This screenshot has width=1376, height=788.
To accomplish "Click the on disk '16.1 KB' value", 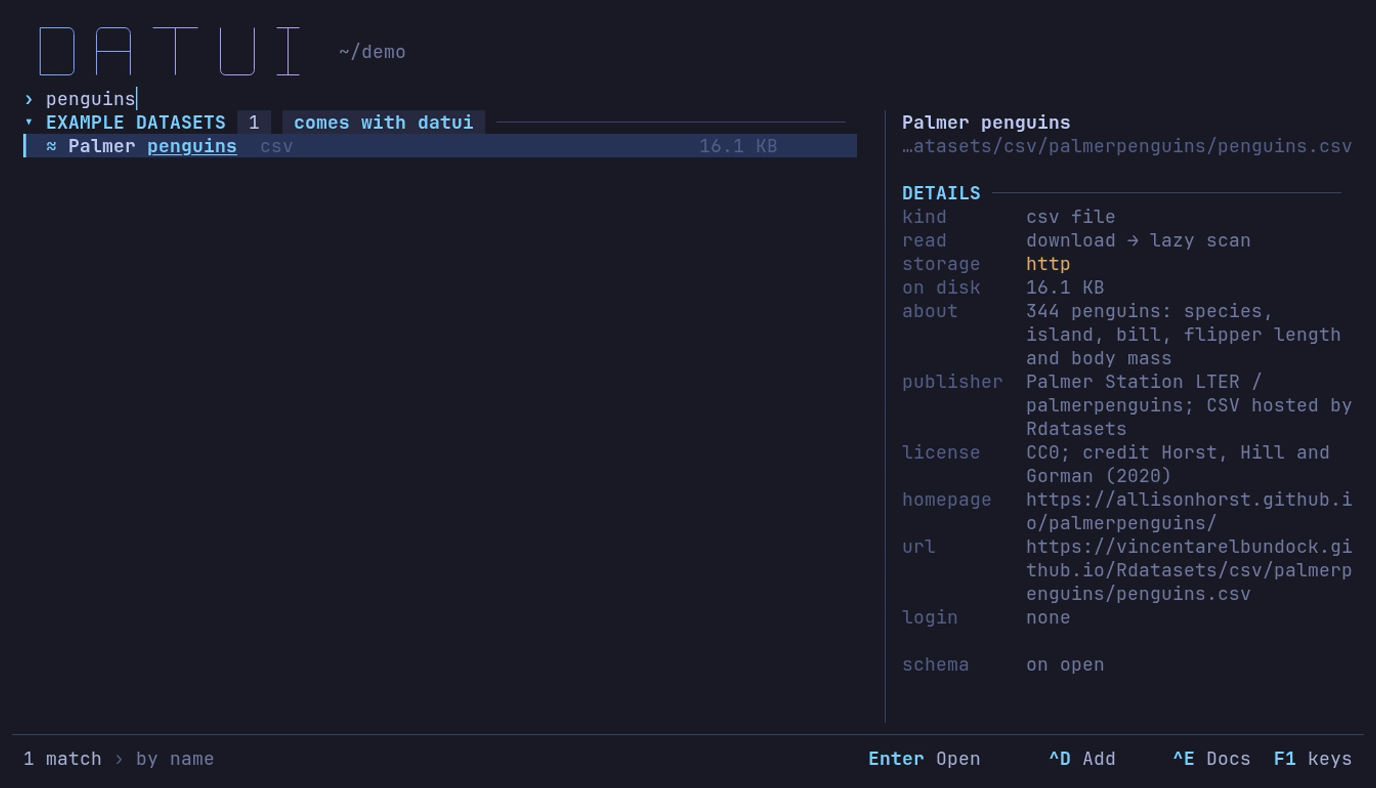I will tap(1065, 288).
